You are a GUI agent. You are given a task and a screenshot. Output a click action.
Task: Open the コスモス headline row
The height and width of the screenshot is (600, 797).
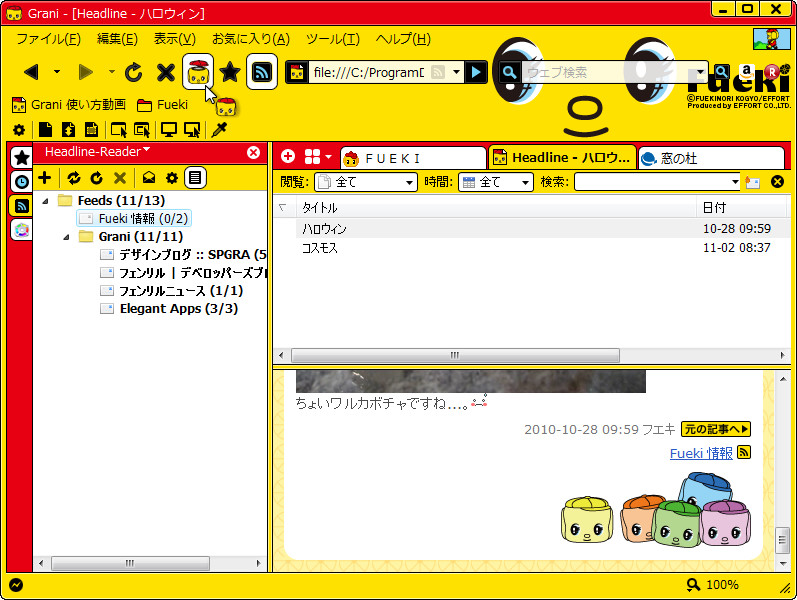(531, 248)
